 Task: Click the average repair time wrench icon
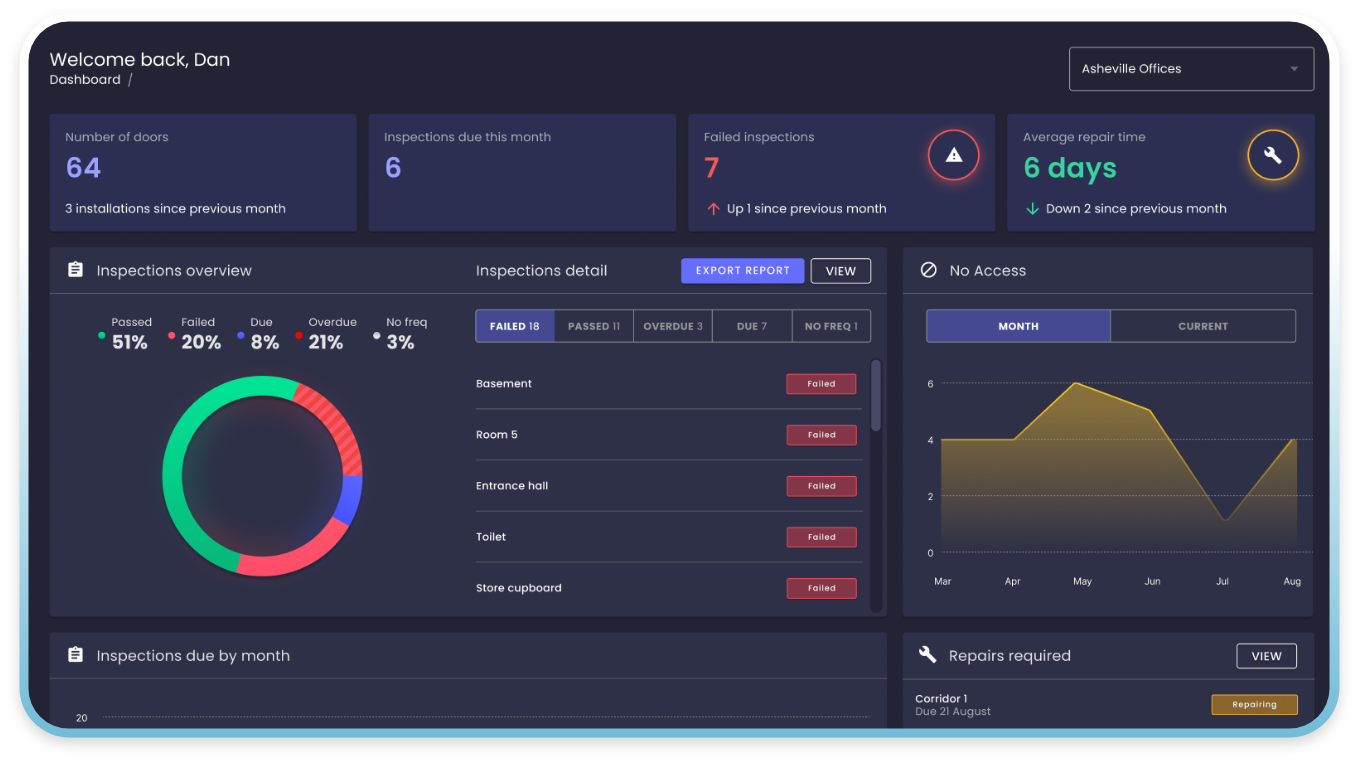pos(1272,155)
